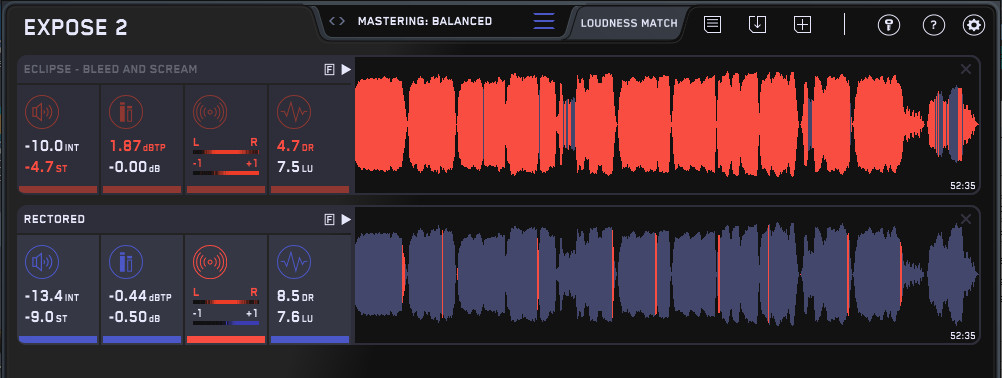Remove the Eclipse track with its X button

coord(966,70)
